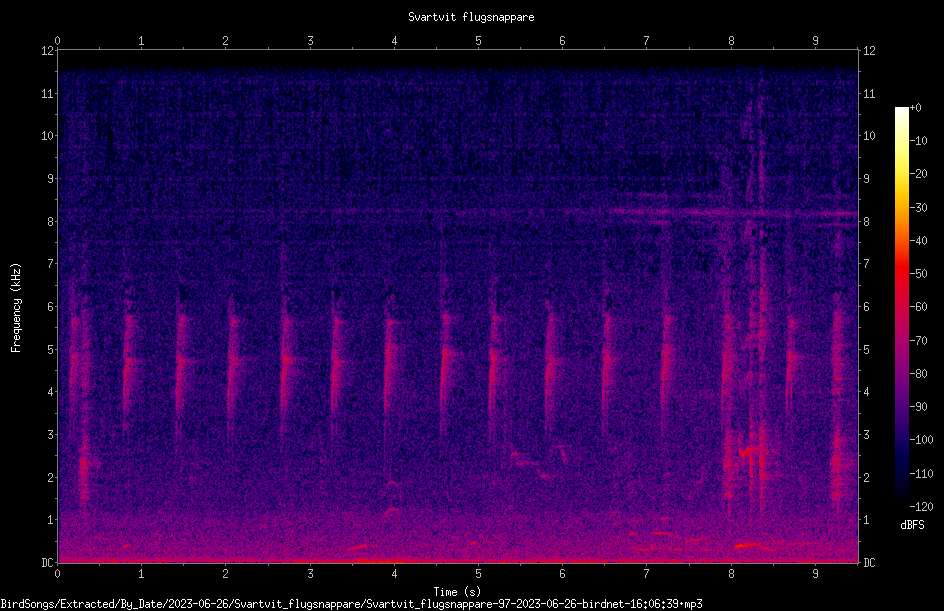944x611 pixels.
Task: Click the "-80" color scale value
Action: 918,374
